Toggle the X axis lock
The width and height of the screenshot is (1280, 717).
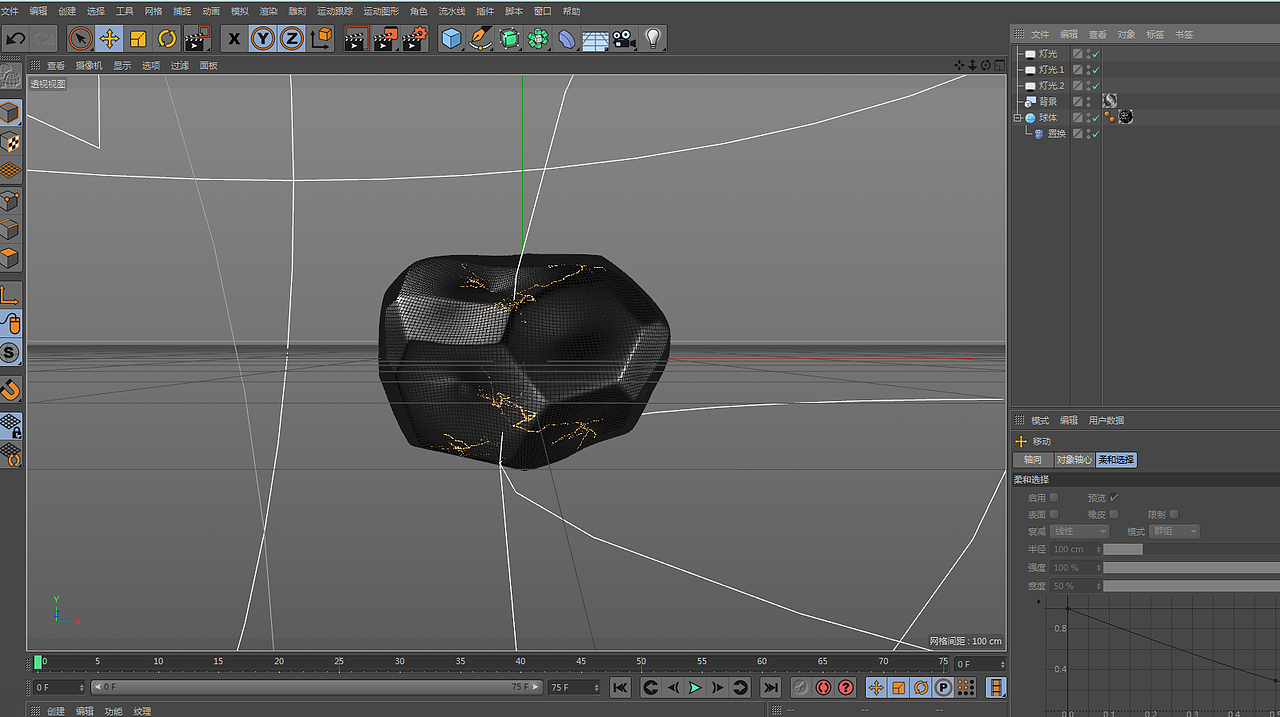tap(234, 39)
